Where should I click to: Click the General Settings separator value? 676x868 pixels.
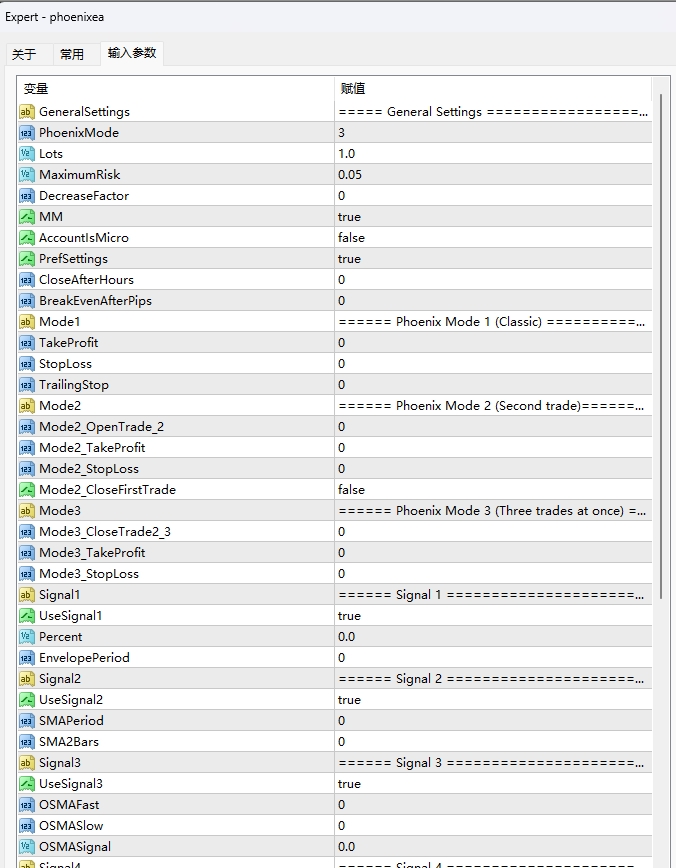click(493, 112)
